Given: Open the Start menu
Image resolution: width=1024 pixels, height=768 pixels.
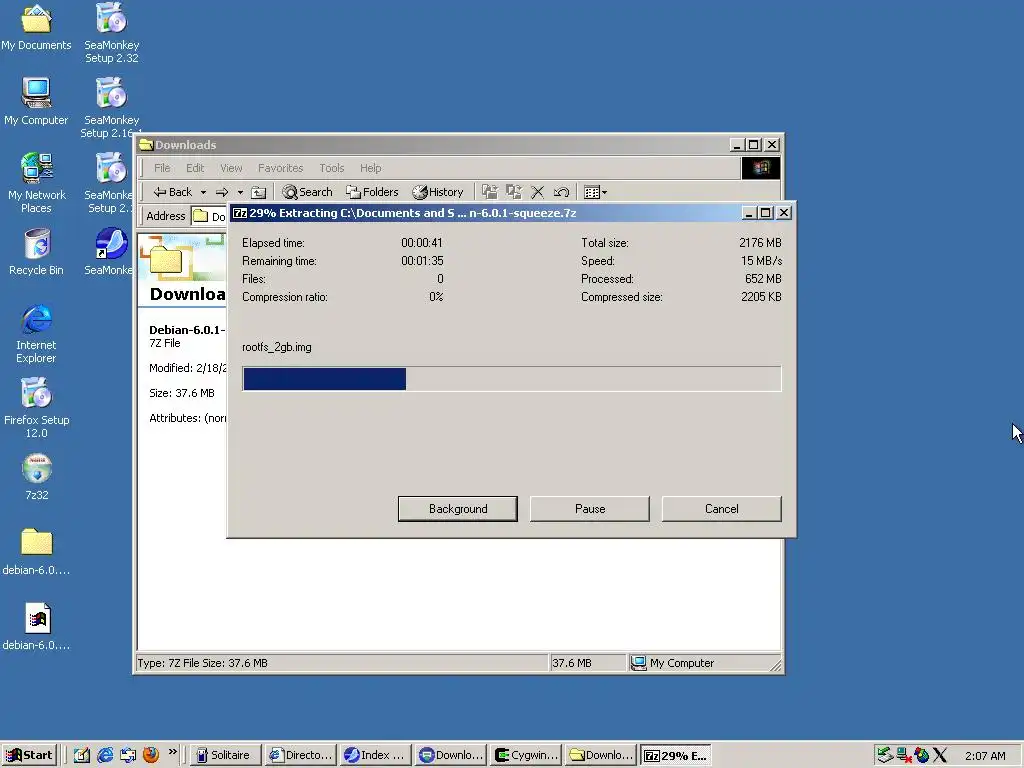Looking at the screenshot, I should 29,755.
